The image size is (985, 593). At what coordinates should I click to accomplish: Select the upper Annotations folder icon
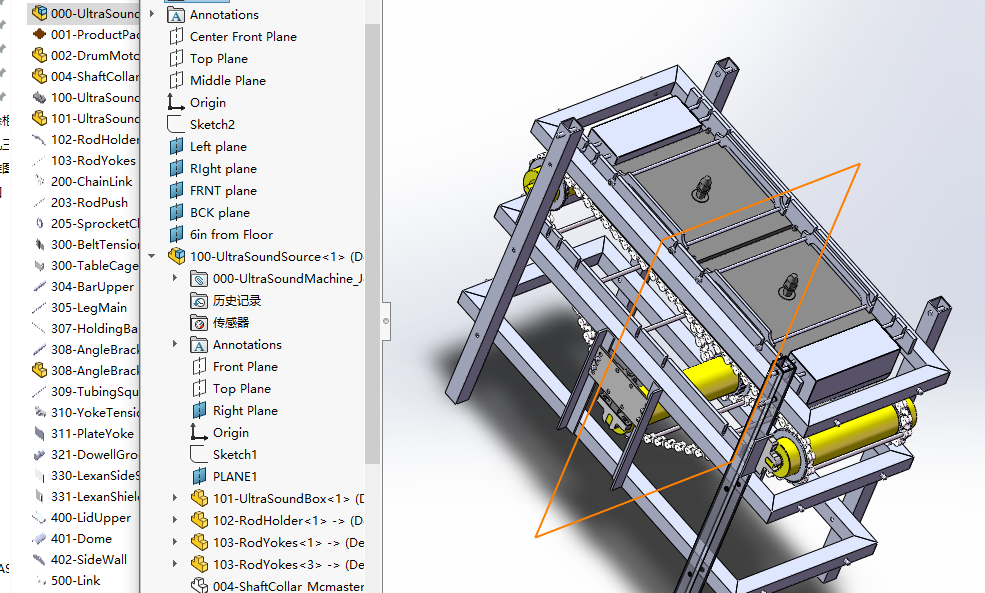(177, 14)
